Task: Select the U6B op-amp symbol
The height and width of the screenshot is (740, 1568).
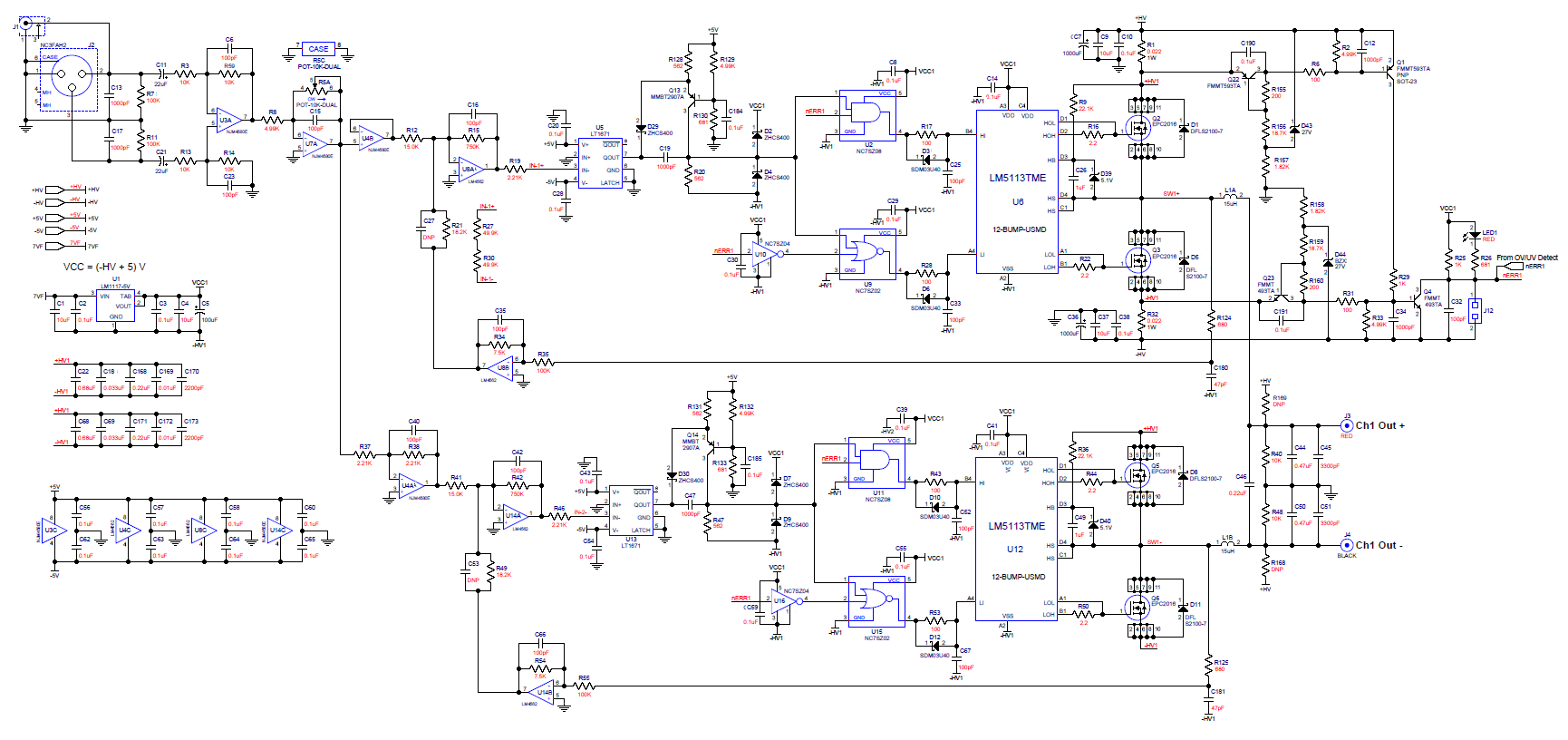Action: [498, 367]
